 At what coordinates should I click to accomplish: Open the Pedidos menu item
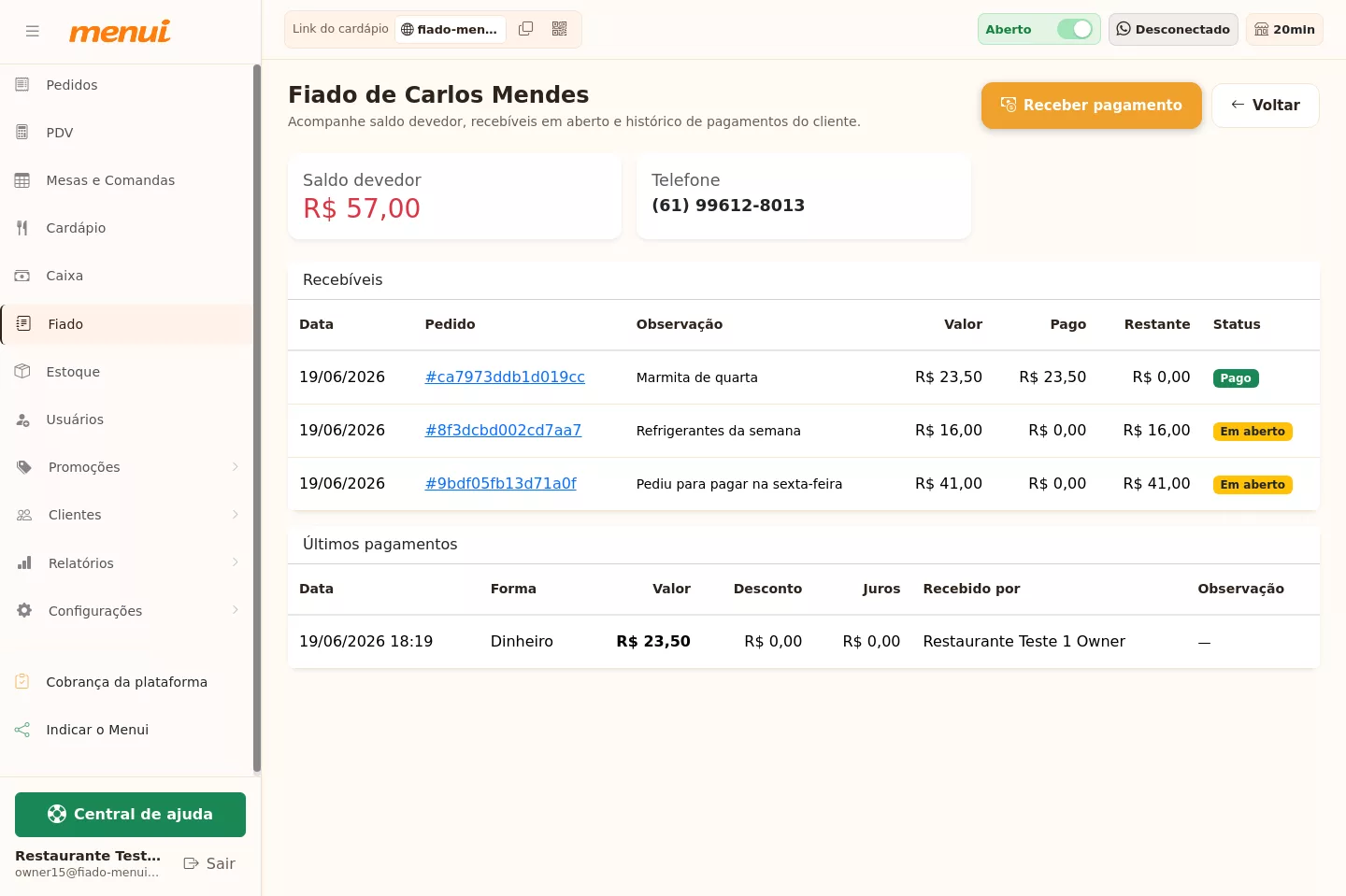127,85
